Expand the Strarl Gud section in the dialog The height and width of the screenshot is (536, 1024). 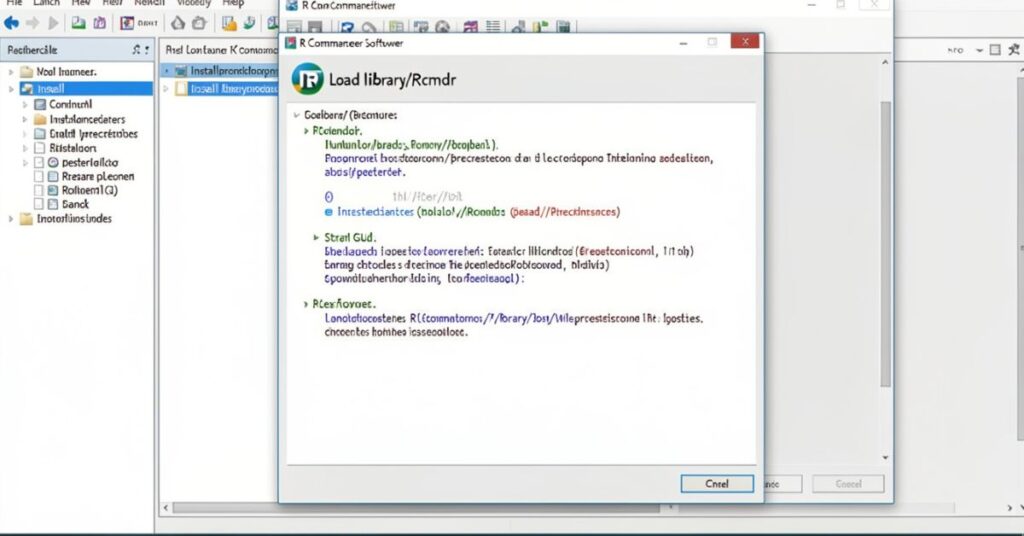click(316, 238)
